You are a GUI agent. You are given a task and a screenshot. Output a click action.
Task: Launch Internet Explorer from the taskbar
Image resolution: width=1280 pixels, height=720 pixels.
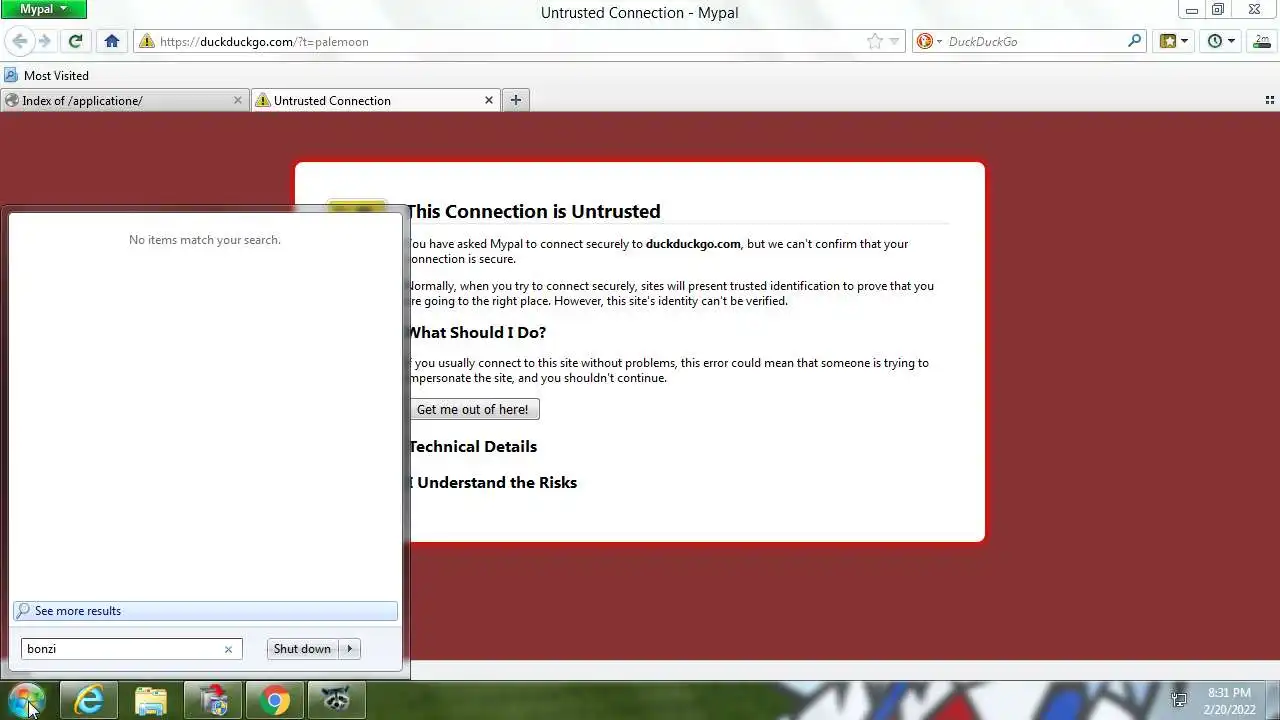point(89,700)
